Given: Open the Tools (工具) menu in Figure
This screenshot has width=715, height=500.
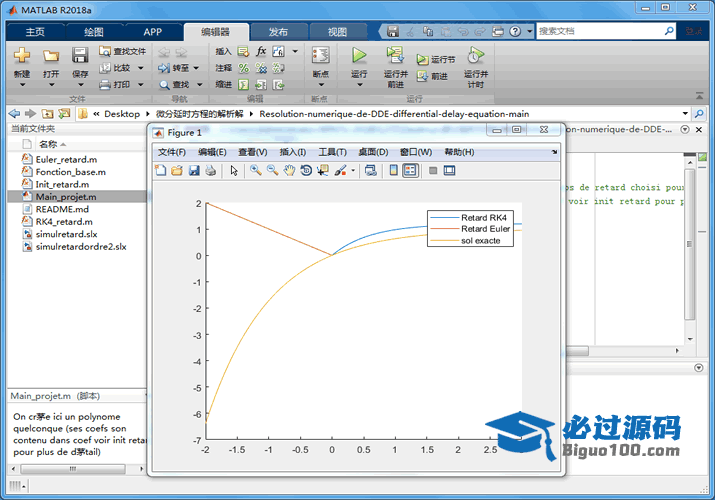Looking at the screenshot, I should pyautogui.click(x=332, y=152).
